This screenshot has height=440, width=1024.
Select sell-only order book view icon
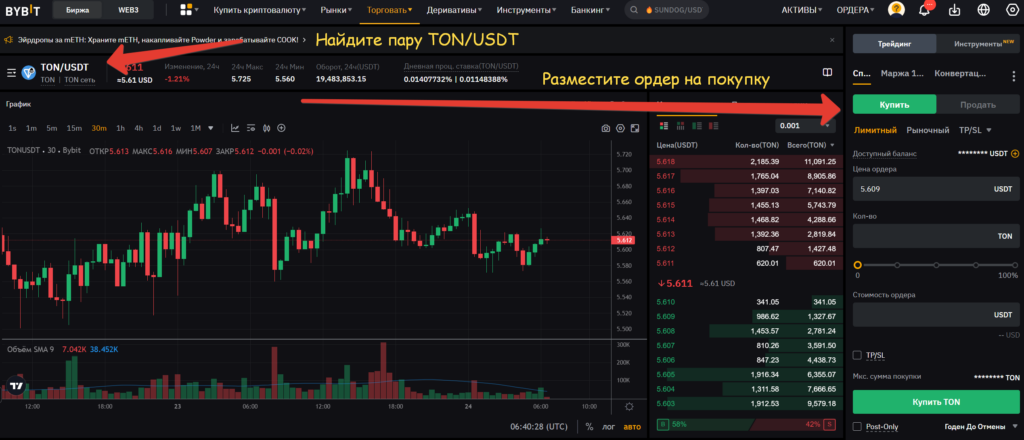click(x=712, y=125)
